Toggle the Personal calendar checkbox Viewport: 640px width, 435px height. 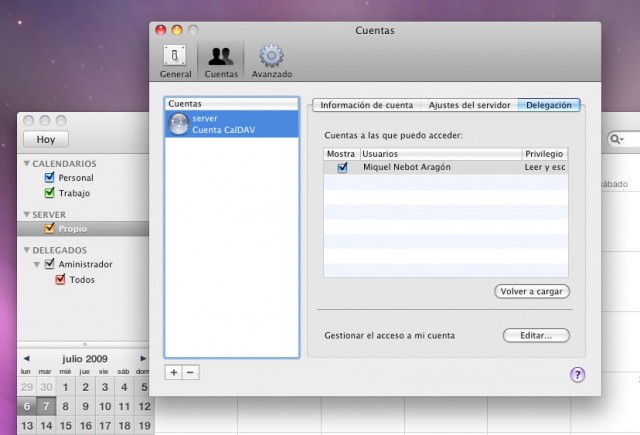pyautogui.click(x=49, y=177)
